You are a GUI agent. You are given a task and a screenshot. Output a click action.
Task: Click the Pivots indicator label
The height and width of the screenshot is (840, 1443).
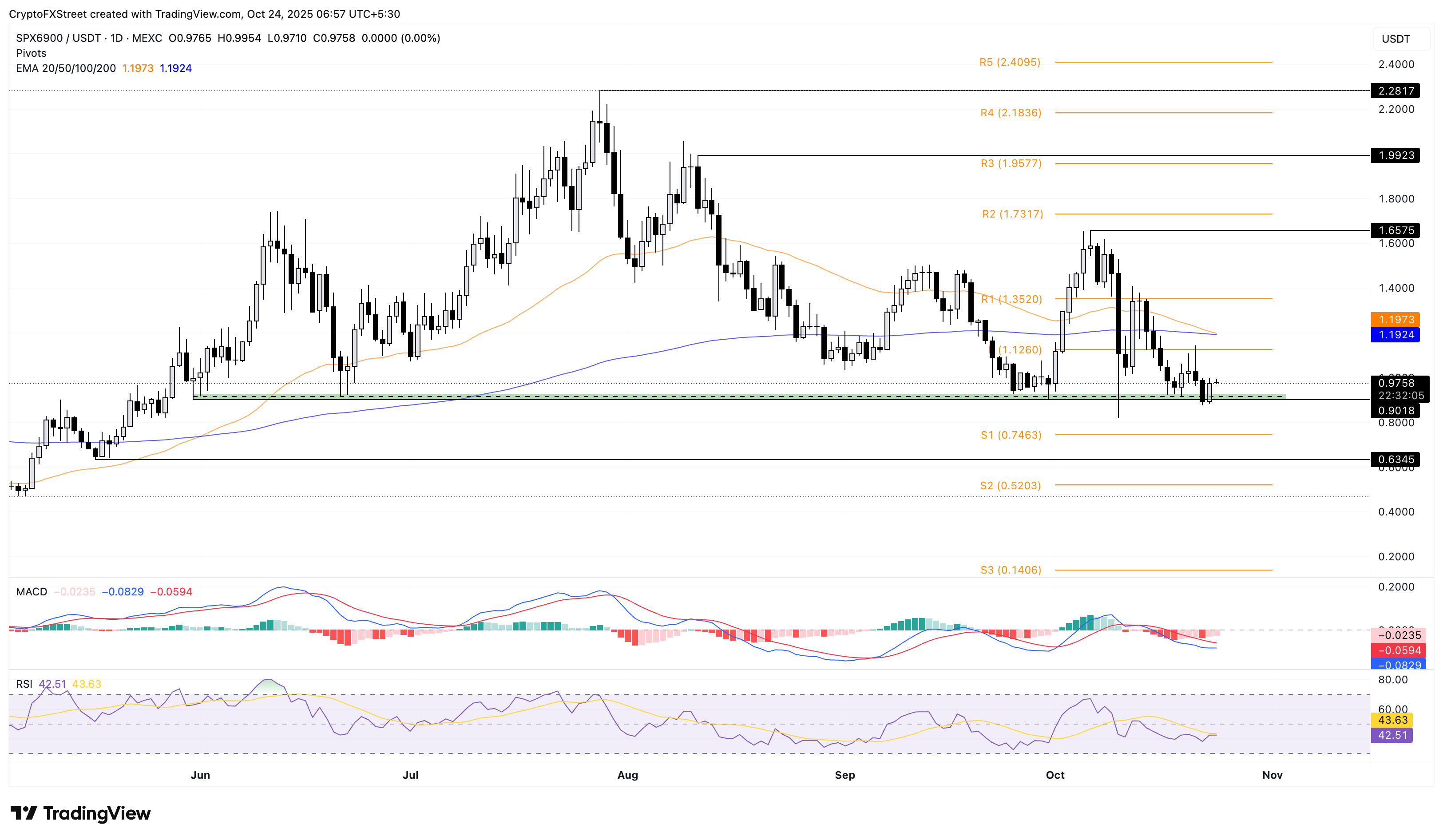(x=31, y=53)
